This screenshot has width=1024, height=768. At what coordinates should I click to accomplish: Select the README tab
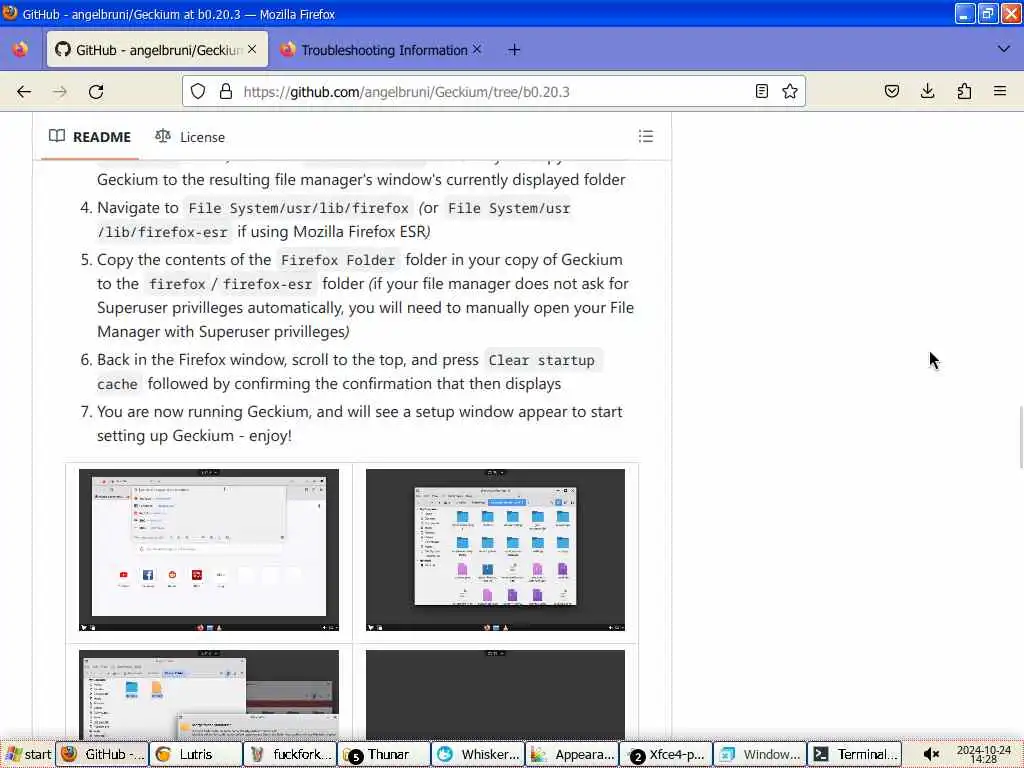tap(90, 137)
